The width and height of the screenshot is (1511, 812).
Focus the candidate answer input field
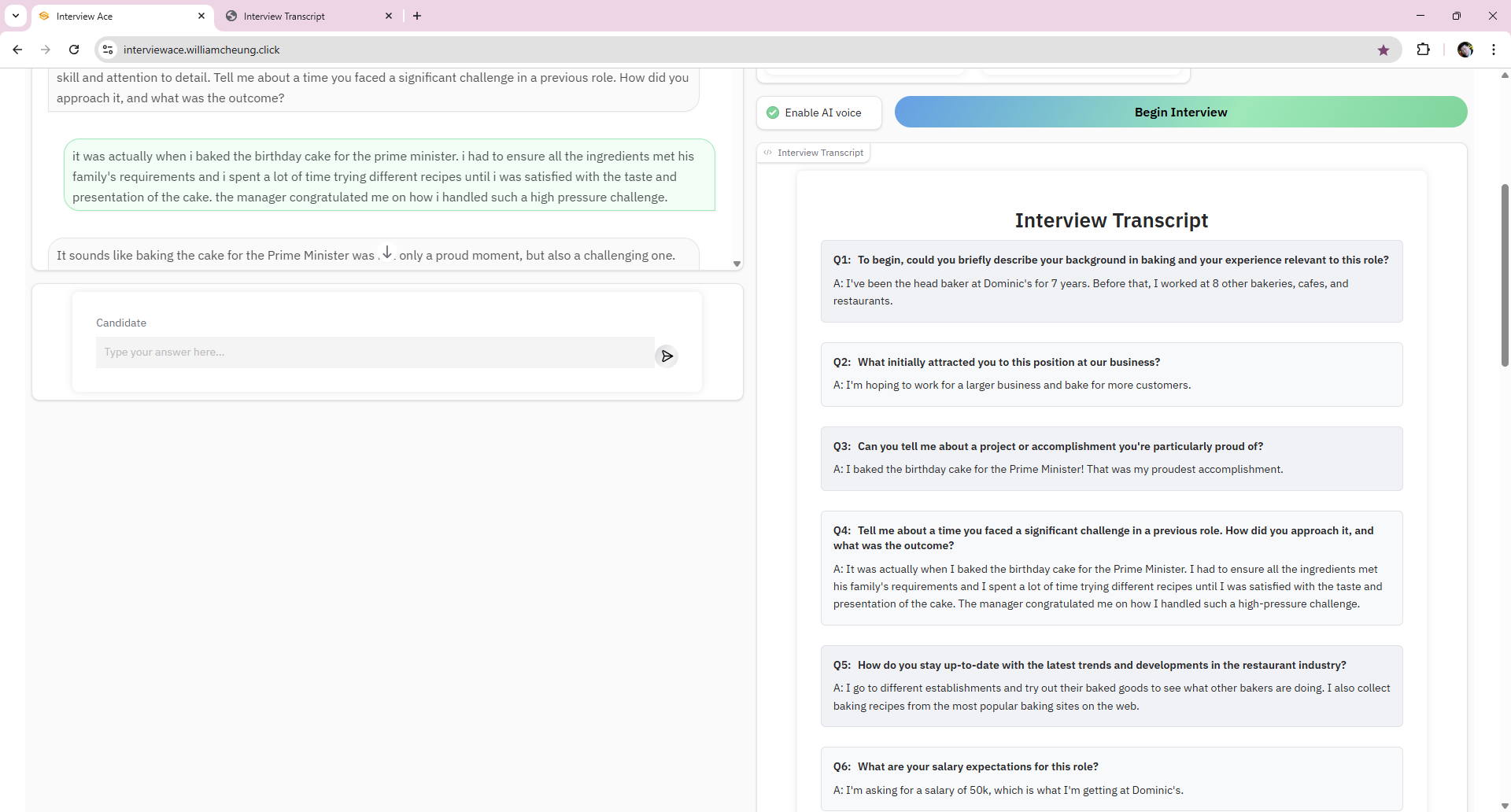pos(375,352)
